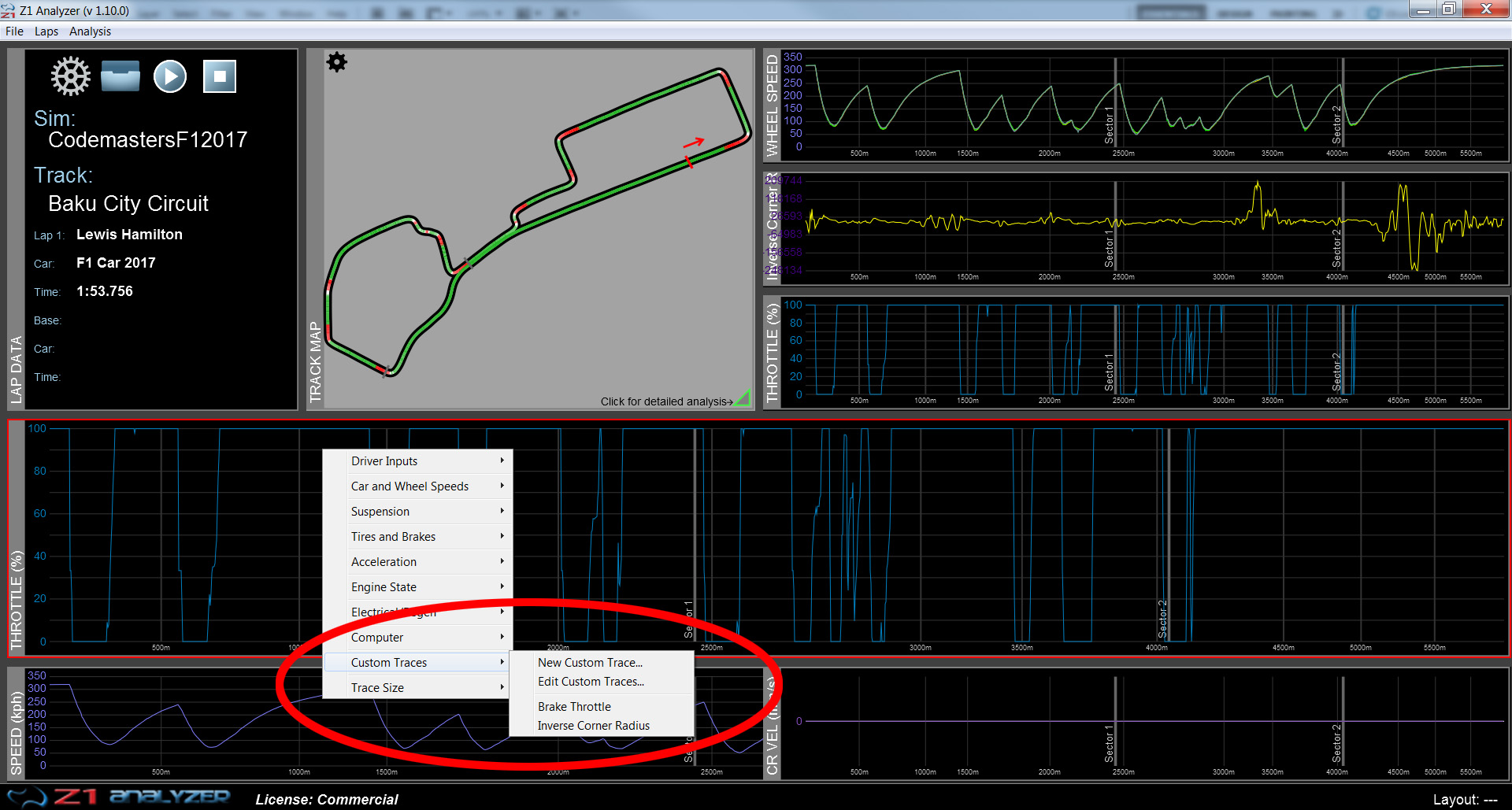The image size is (1512, 810).
Task: Expand Tires and Brakes submenu
Action: click(x=418, y=537)
